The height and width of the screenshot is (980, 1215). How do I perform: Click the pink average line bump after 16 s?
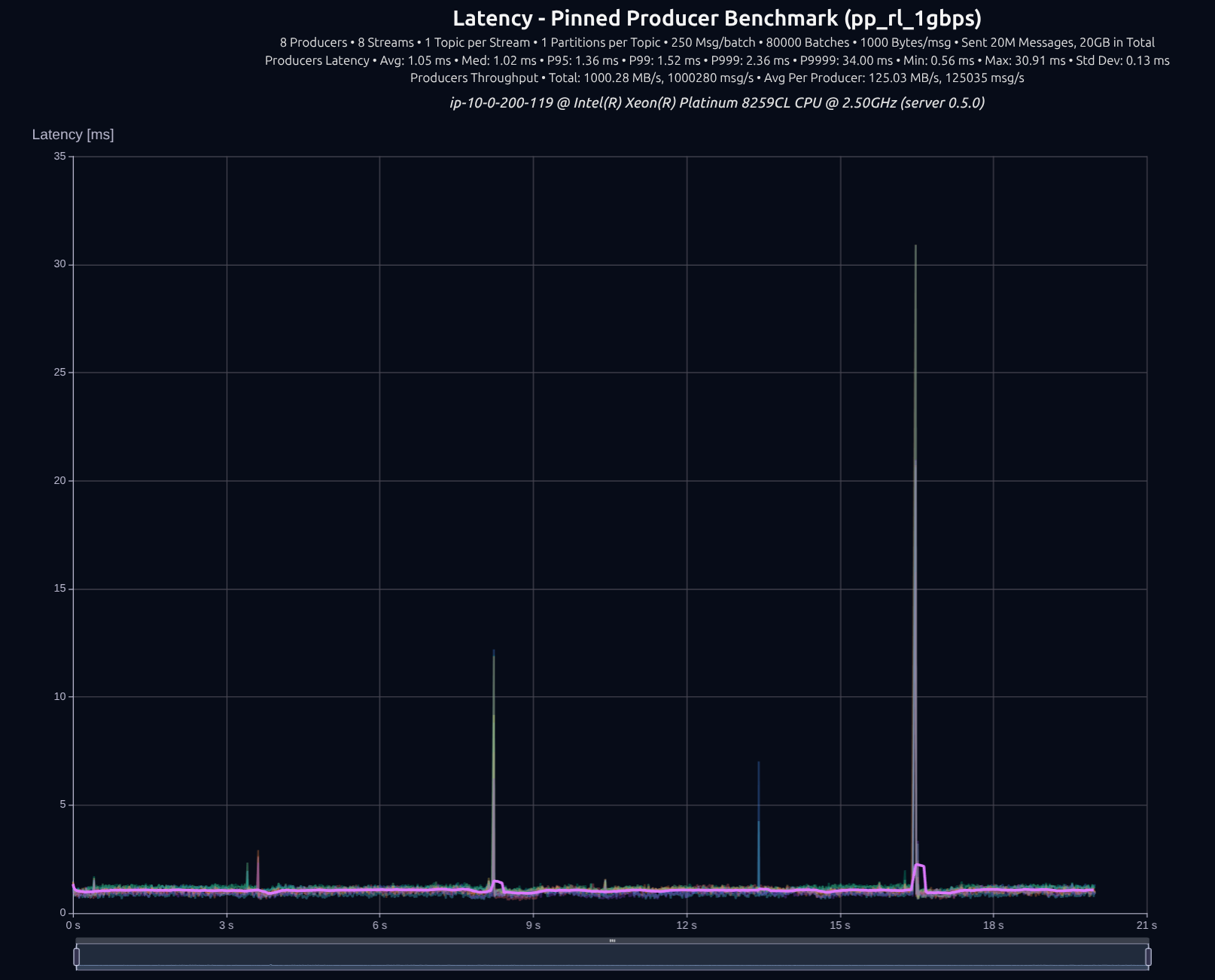(919, 866)
